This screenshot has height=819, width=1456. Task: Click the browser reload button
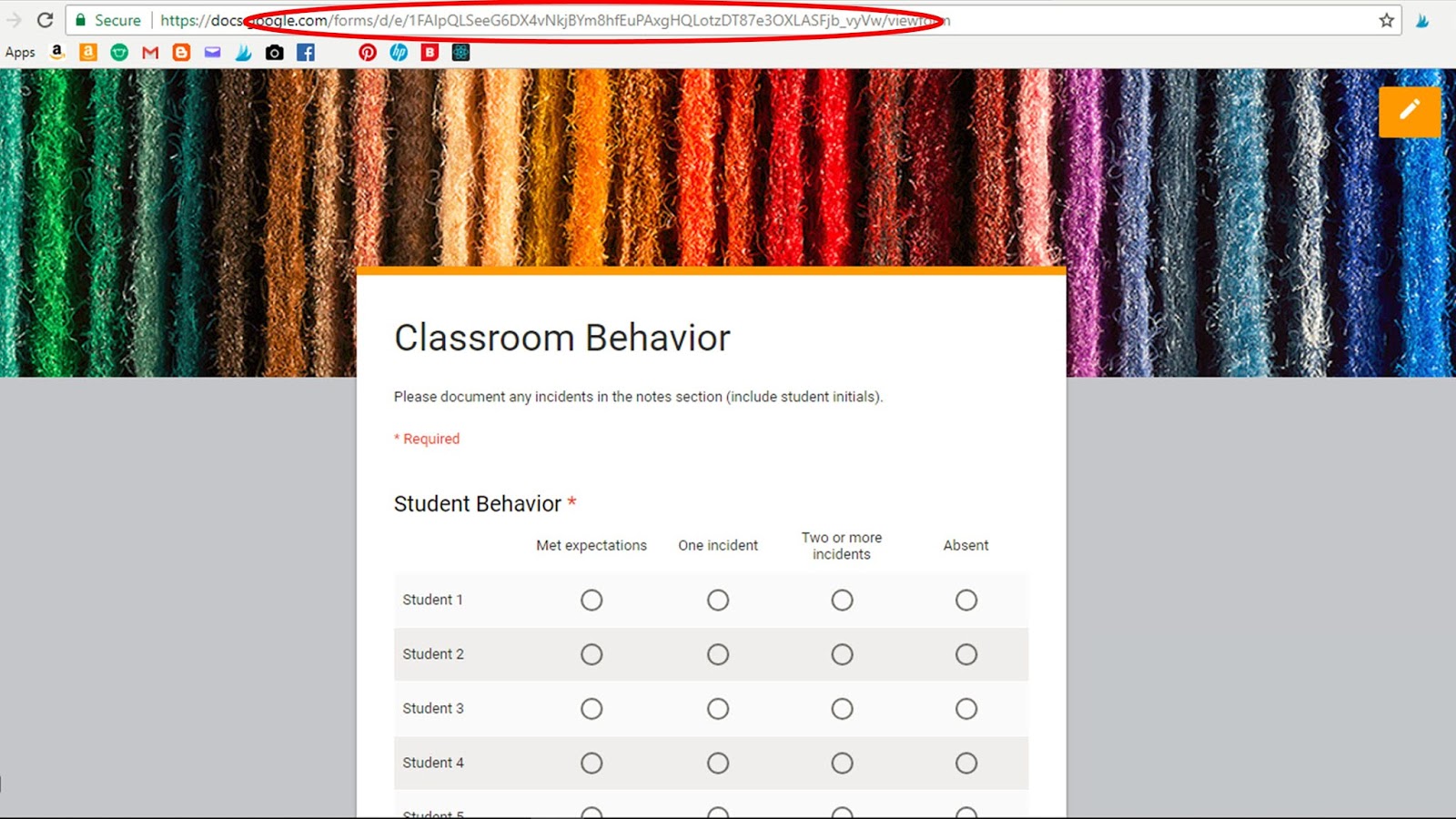[45, 19]
